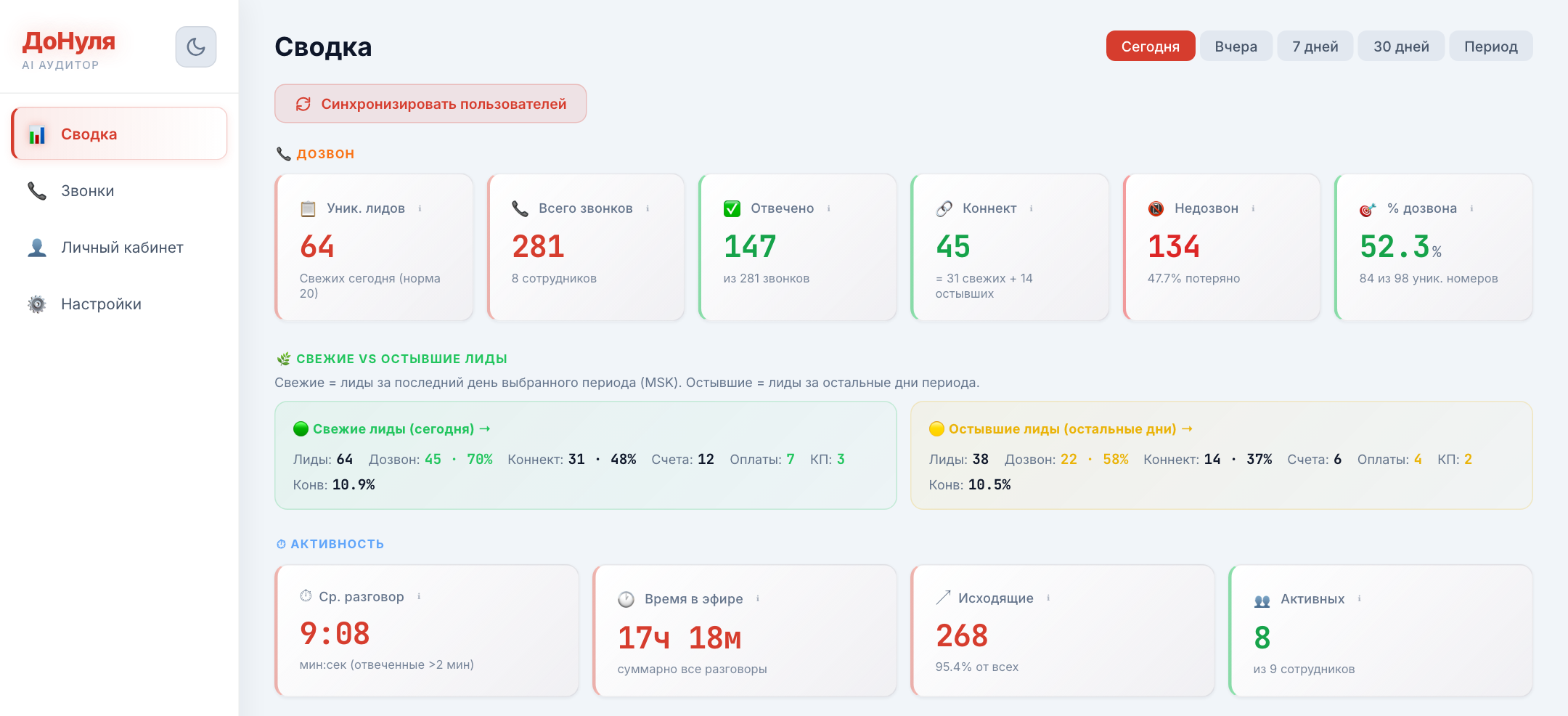Show info tooltip for Недозвон
The height and width of the screenshot is (716, 1568).
coord(1253,208)
